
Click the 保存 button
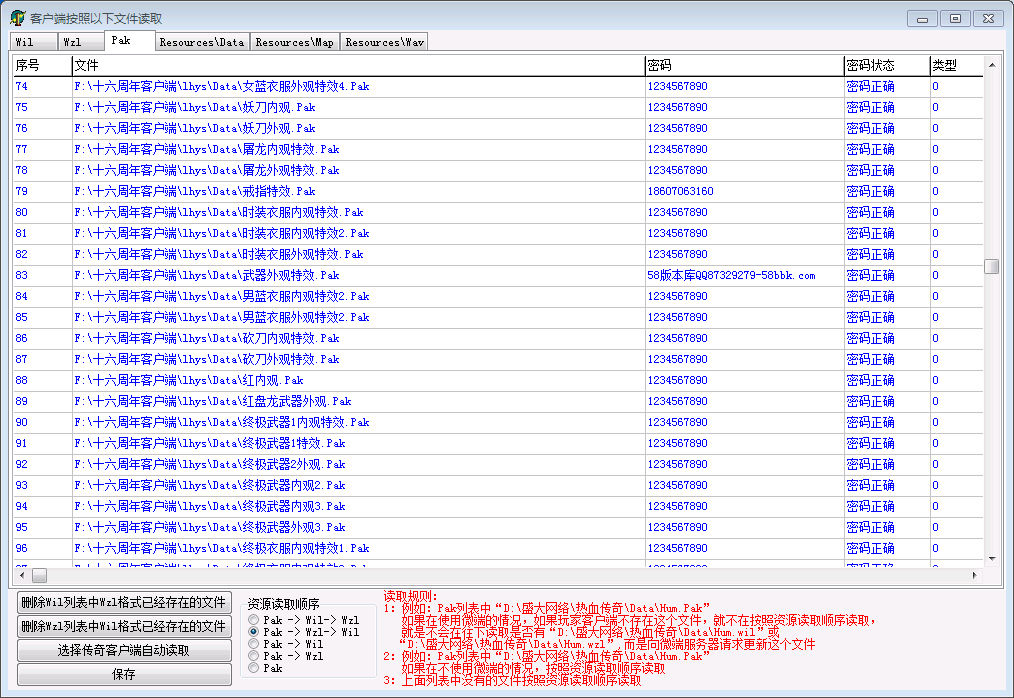click(124, 674)
